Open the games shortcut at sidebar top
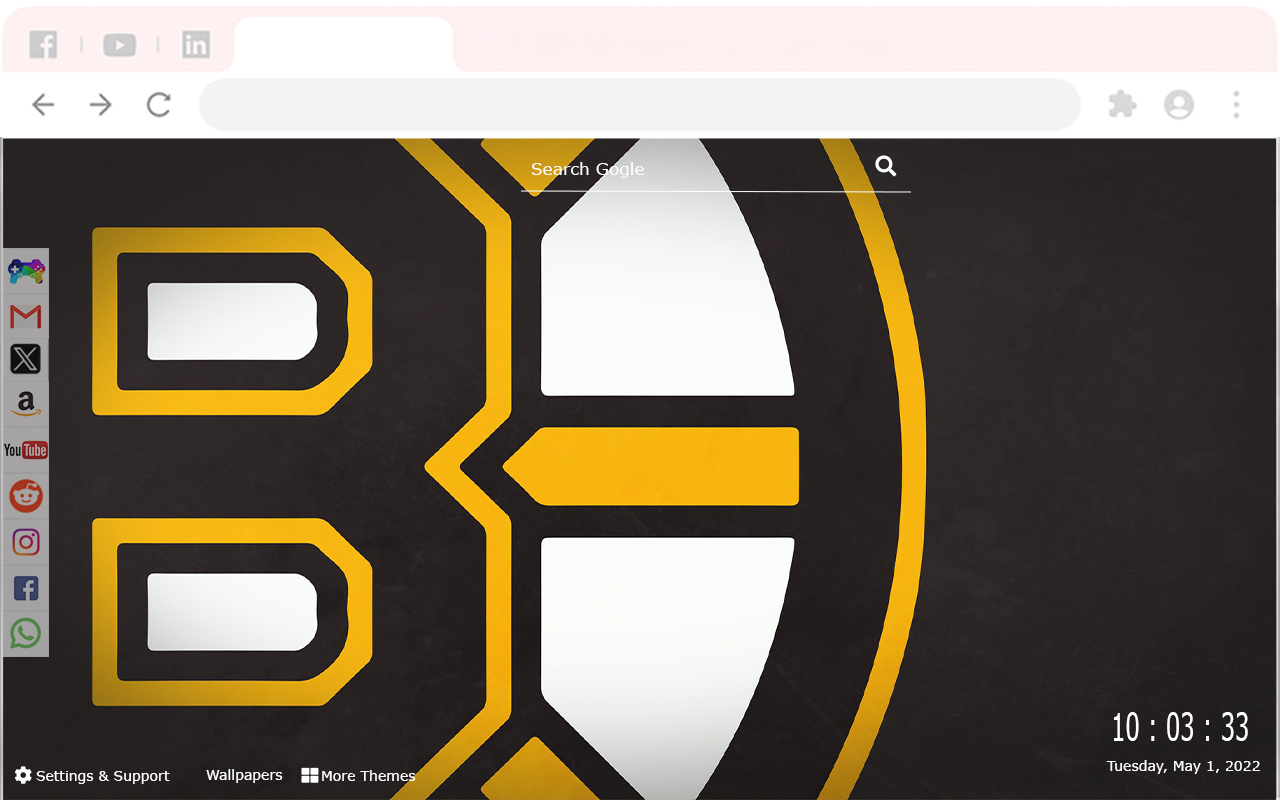The image size is (1280, 800). click(x=25, y=270)
